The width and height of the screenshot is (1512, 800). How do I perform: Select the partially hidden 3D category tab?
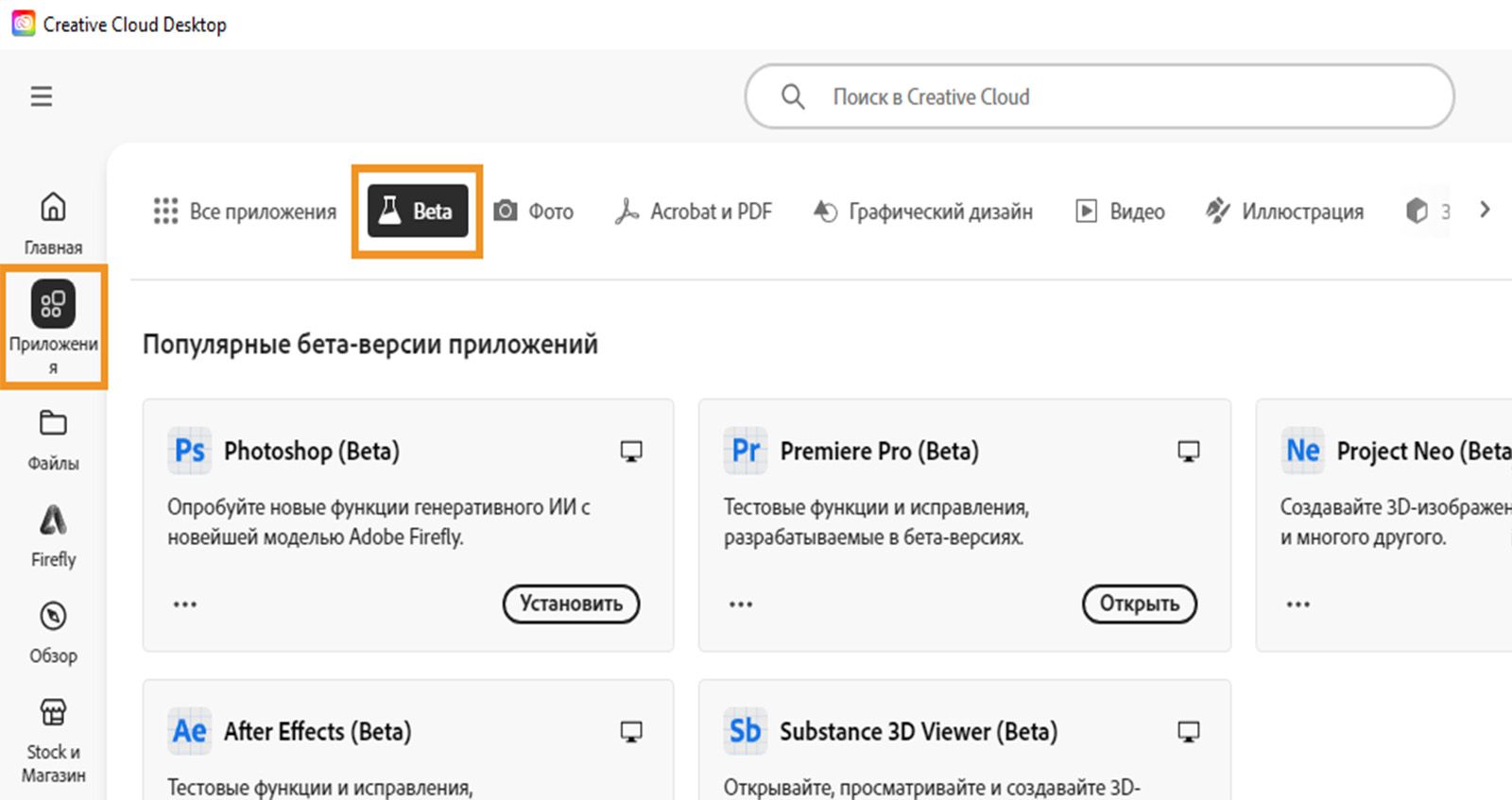(1427, 211)
